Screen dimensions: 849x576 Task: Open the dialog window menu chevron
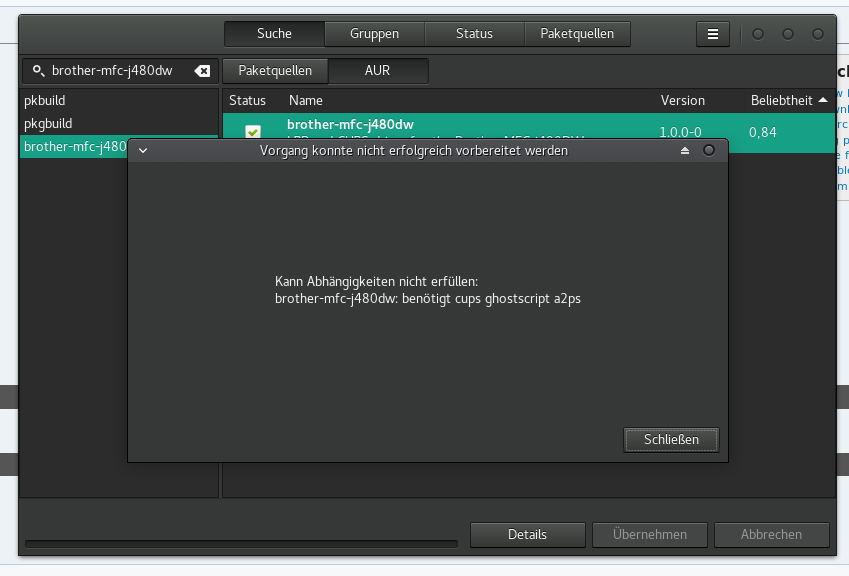[143, 151]
